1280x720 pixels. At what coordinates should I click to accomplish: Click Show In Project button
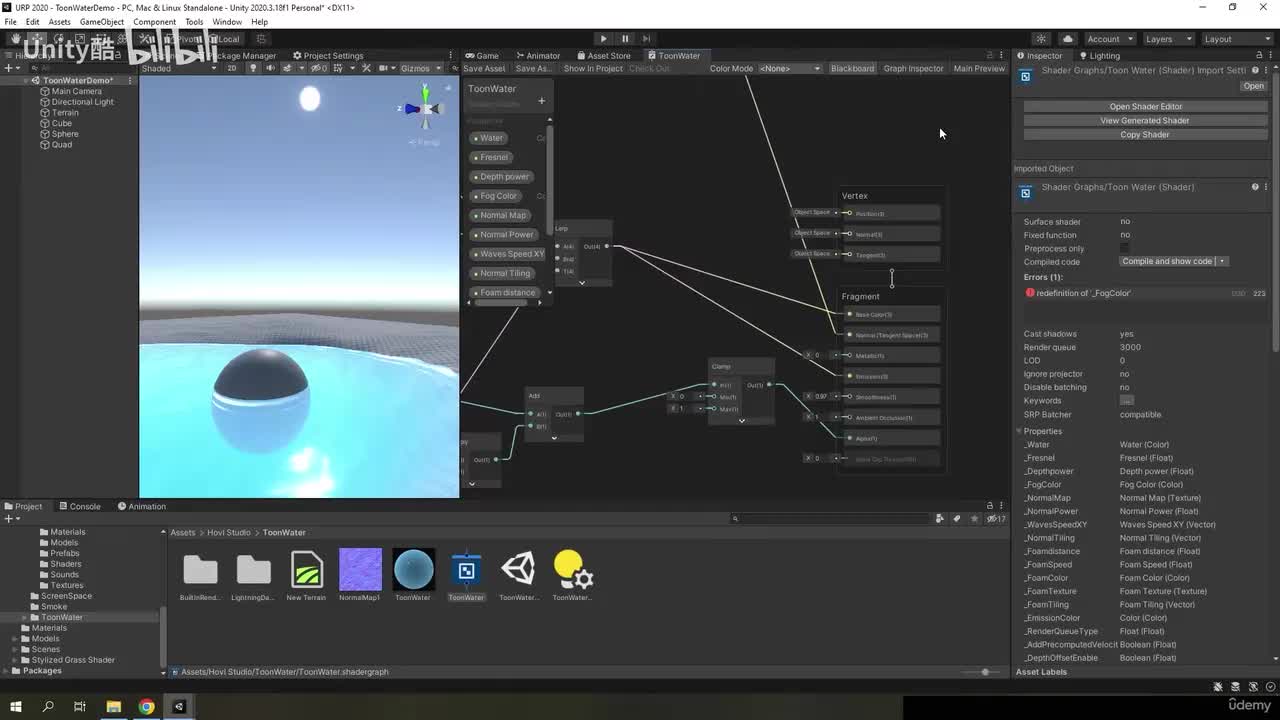click(593, 69)
